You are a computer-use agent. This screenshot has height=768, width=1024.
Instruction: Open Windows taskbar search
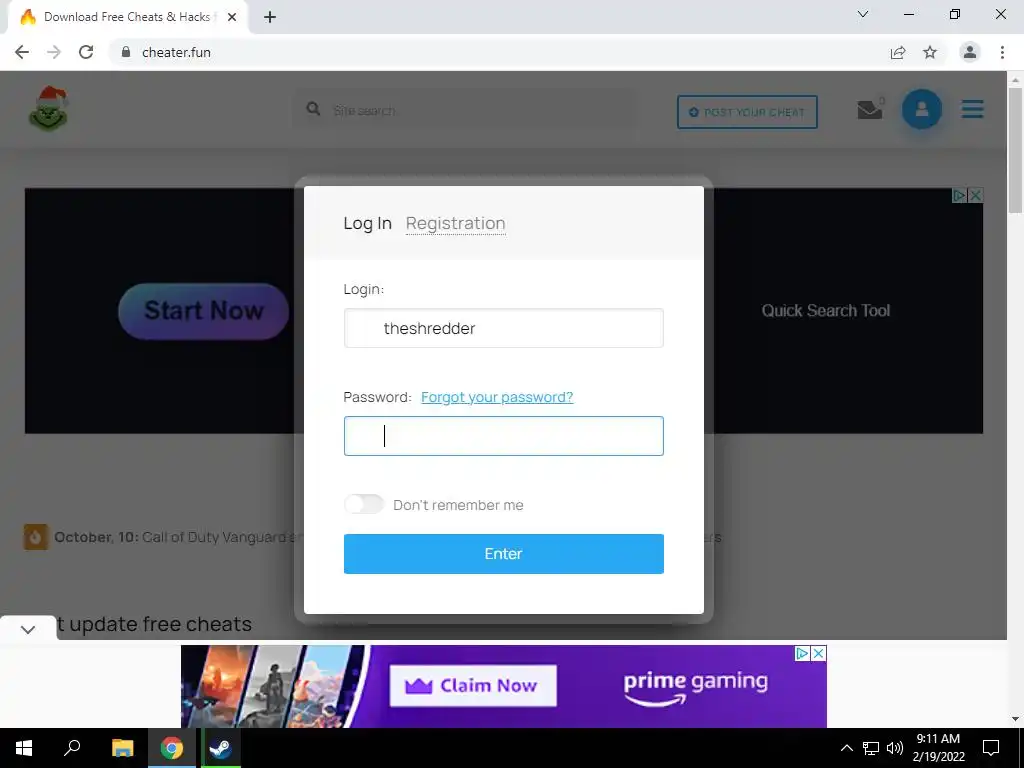(72, 748)
